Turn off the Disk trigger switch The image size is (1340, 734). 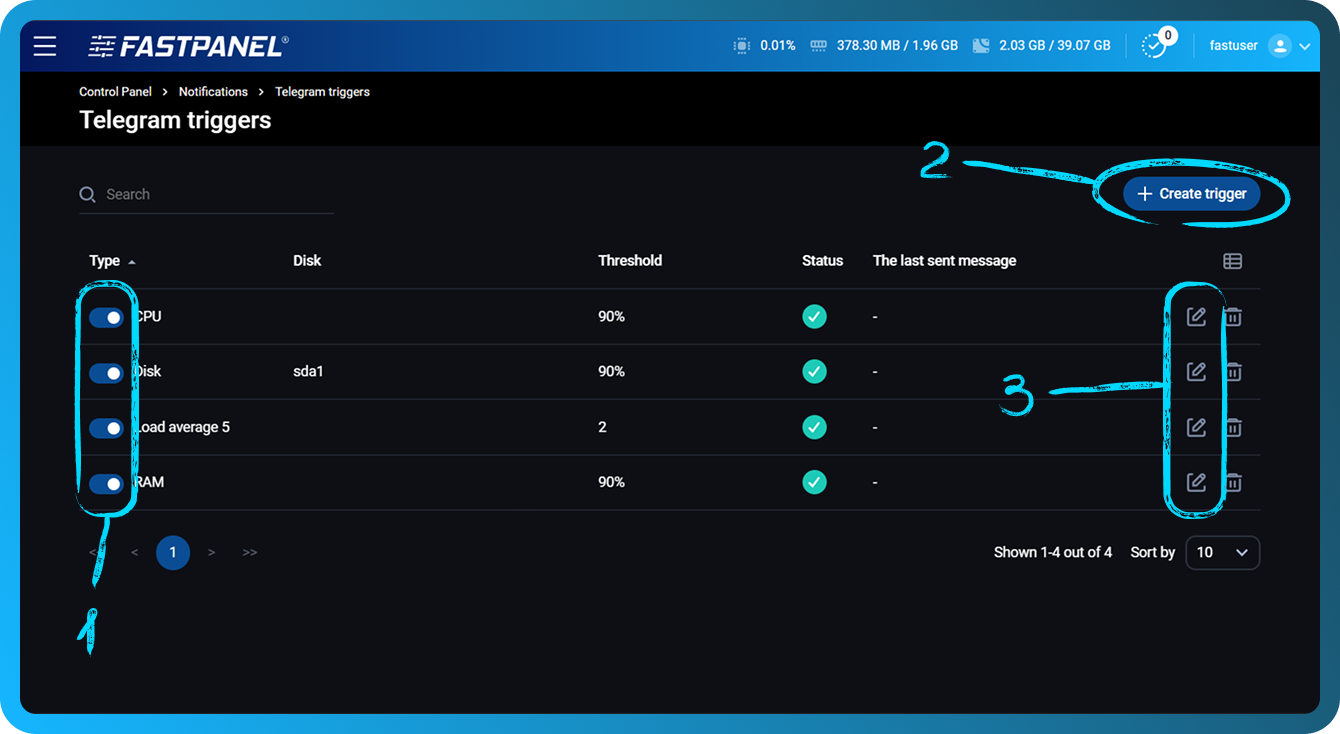click(106, 373)
